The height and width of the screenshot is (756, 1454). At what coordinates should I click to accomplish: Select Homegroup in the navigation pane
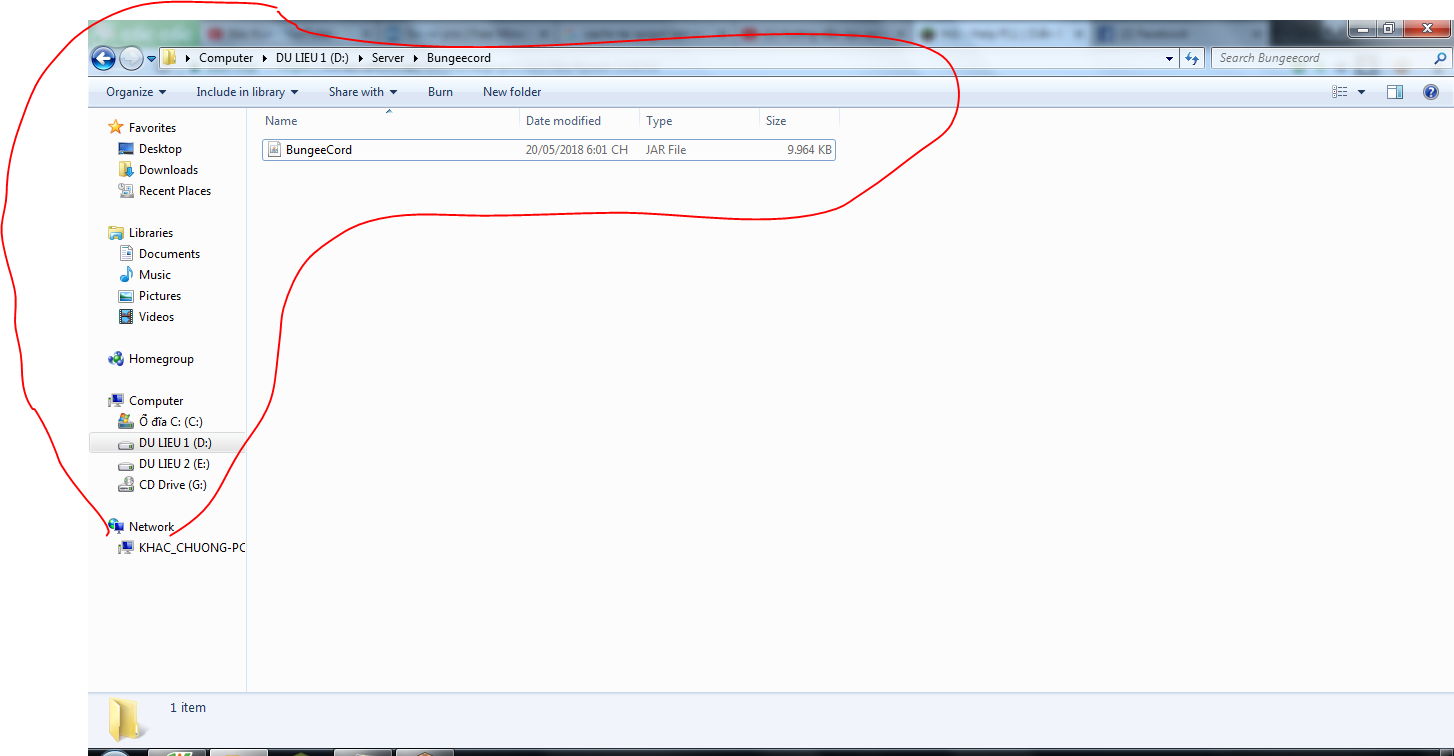coord(161,359)
